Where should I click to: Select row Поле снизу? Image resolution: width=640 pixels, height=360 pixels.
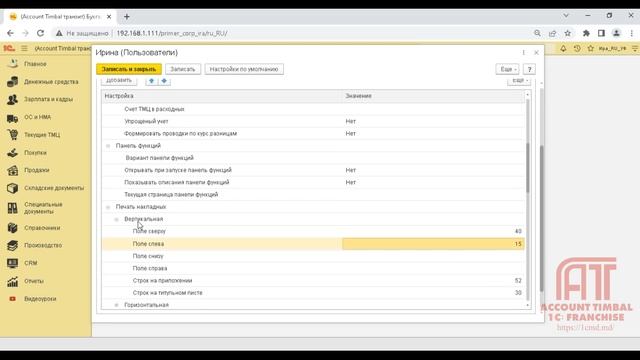coord(313,256)
